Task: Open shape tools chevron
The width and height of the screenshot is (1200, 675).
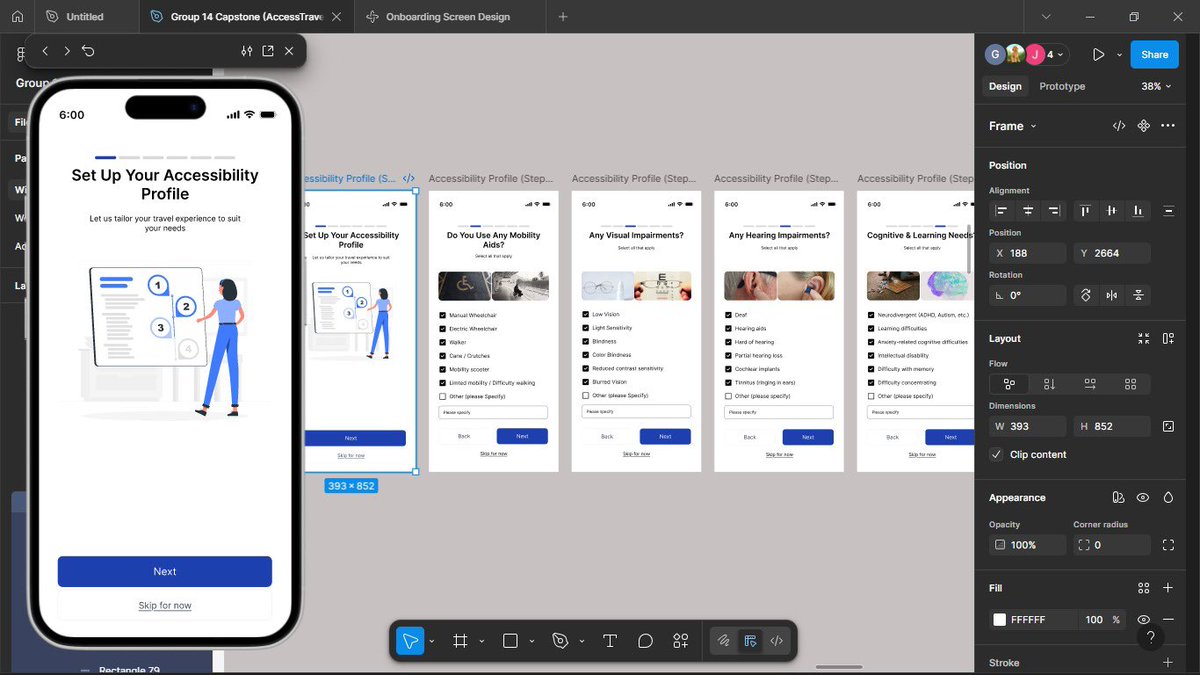Action: pos(532,641)
